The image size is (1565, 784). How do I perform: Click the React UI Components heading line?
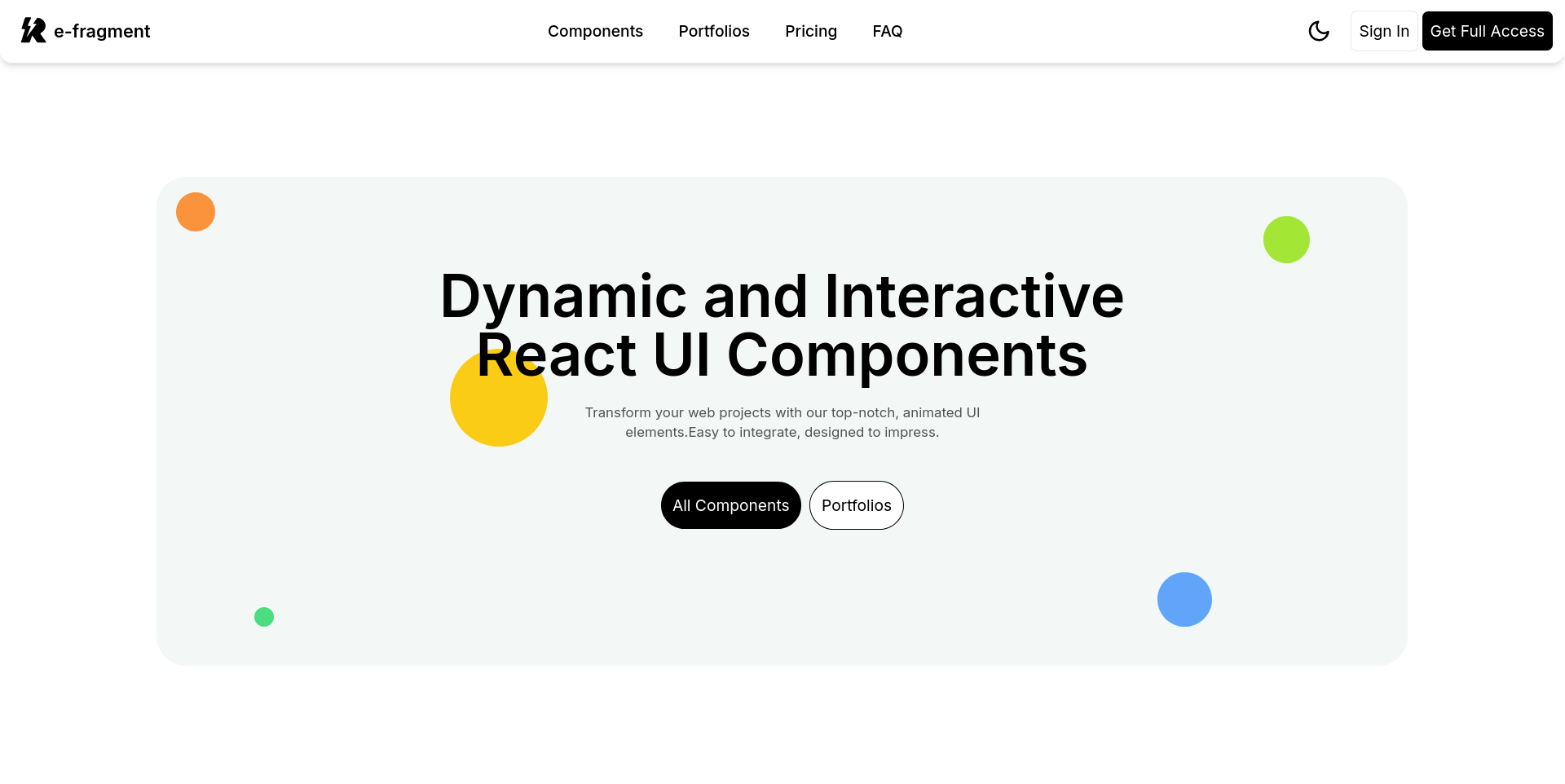(x=782, y=355)
